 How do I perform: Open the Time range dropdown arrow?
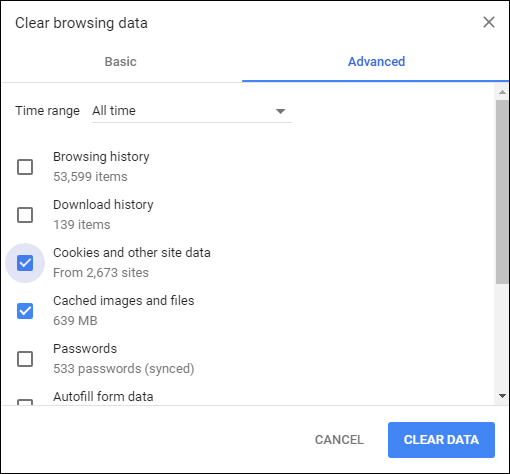(x=280, y=111)
